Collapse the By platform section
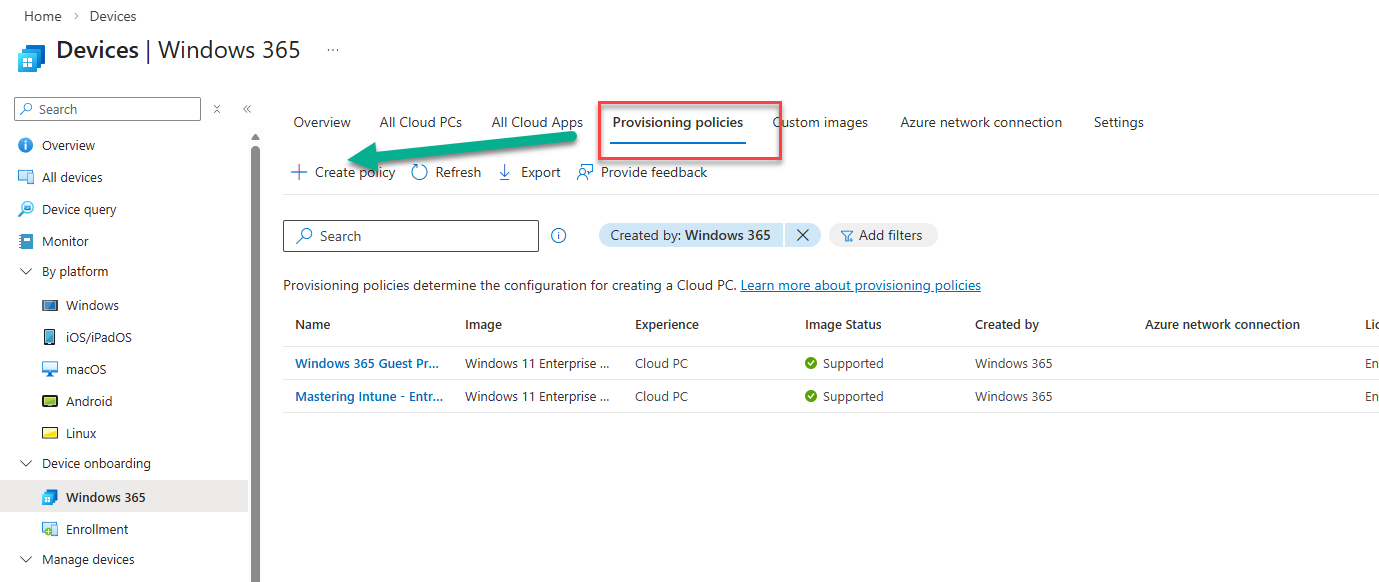 pyautogui.click(x=26, y=272)
